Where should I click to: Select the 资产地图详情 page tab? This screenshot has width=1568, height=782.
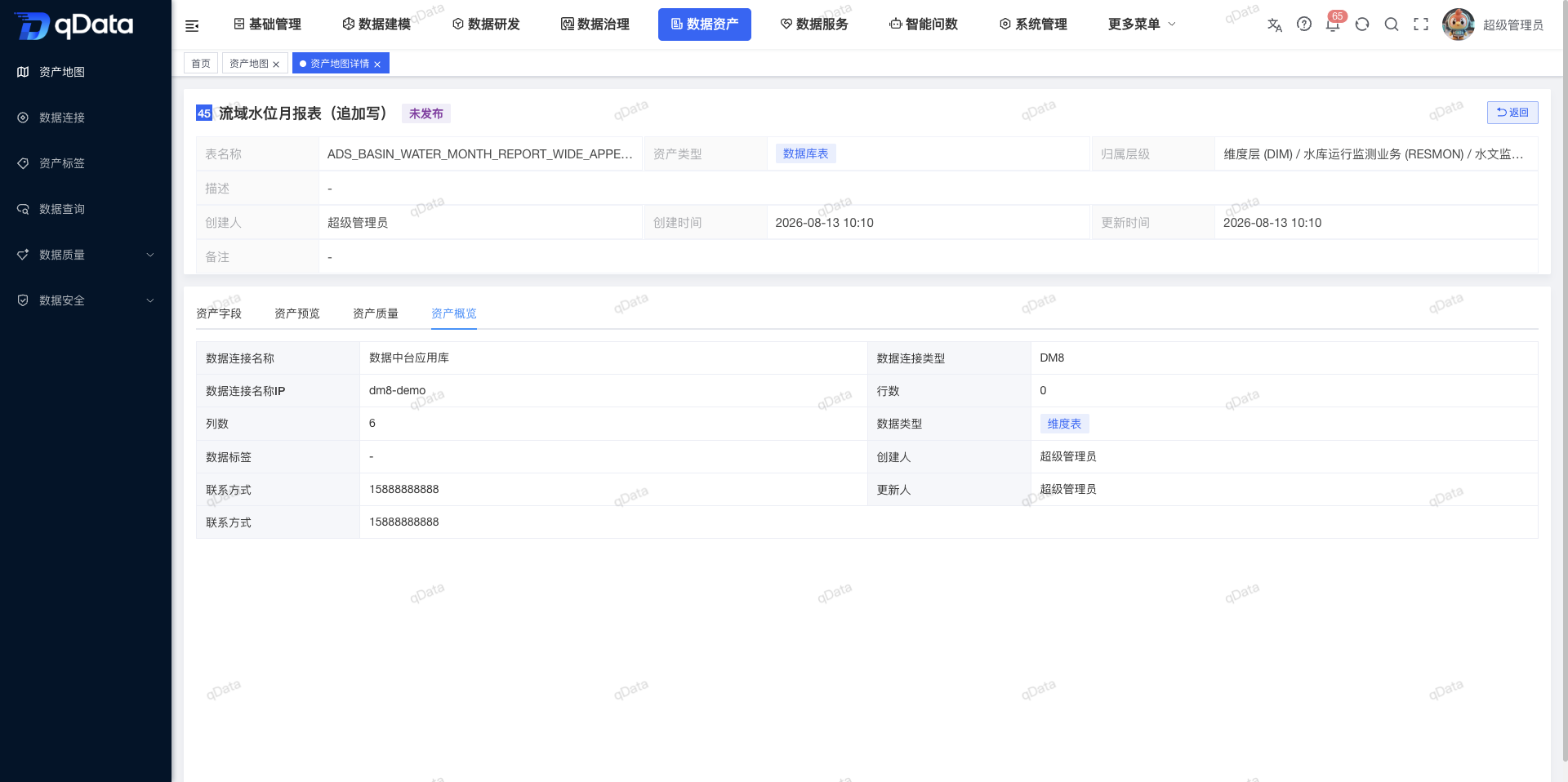tap(340, 64)
